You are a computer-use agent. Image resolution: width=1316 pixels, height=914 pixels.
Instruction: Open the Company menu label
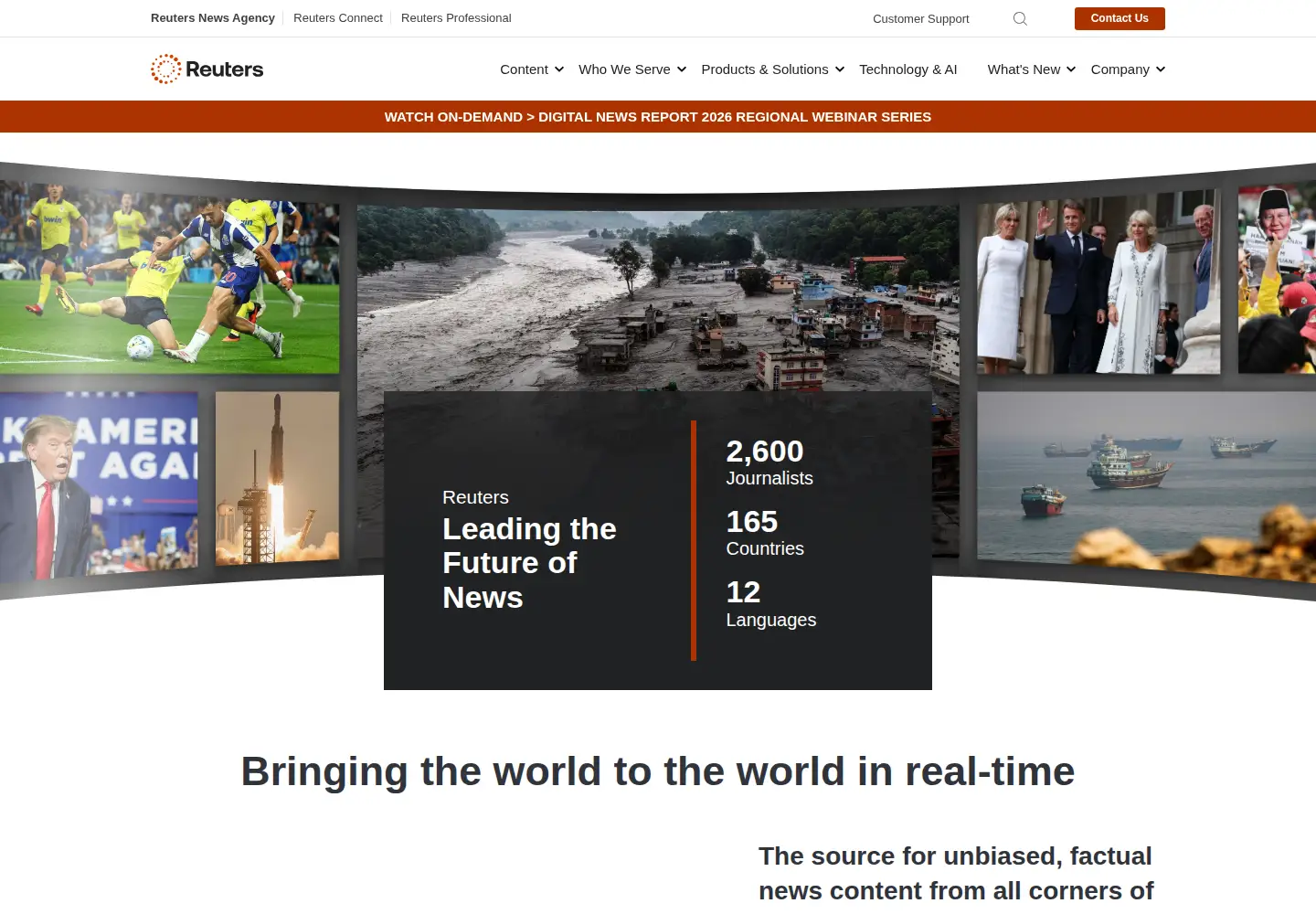tap(1120, 69)
